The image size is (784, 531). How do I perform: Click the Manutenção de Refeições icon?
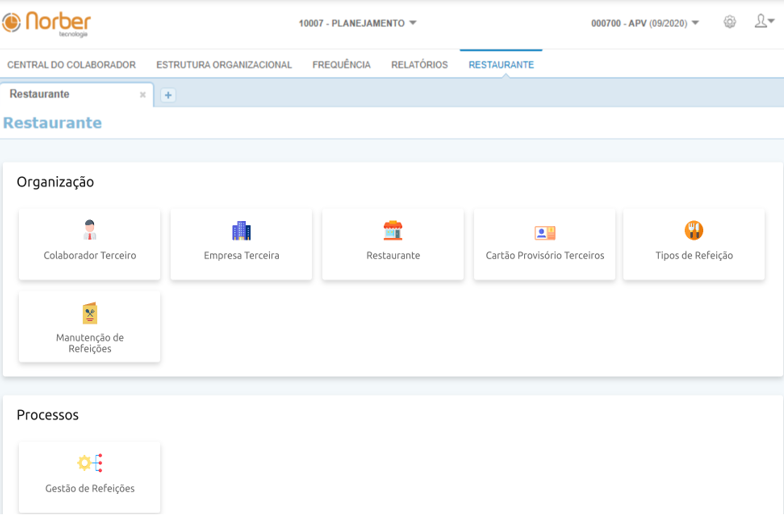click(90, 313)
